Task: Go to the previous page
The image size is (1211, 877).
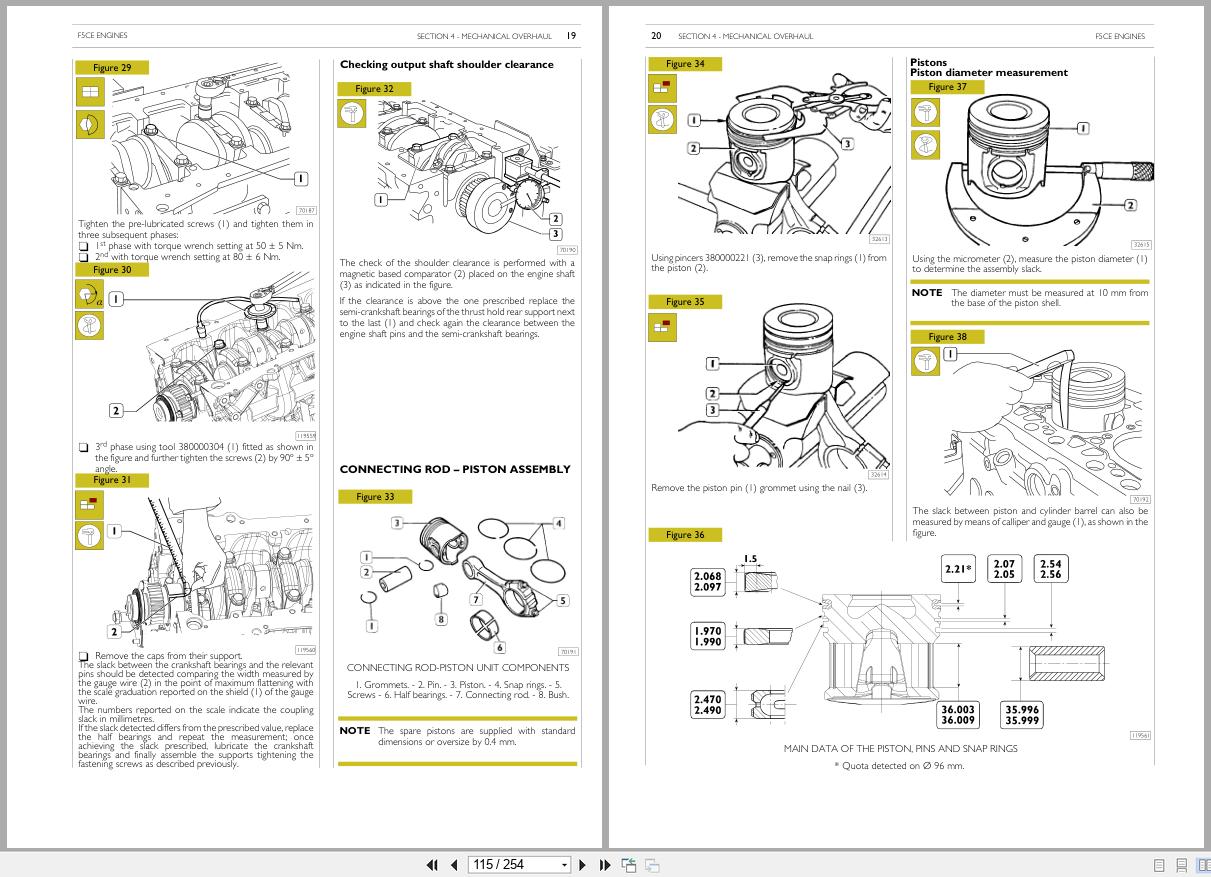Action: 454,865
